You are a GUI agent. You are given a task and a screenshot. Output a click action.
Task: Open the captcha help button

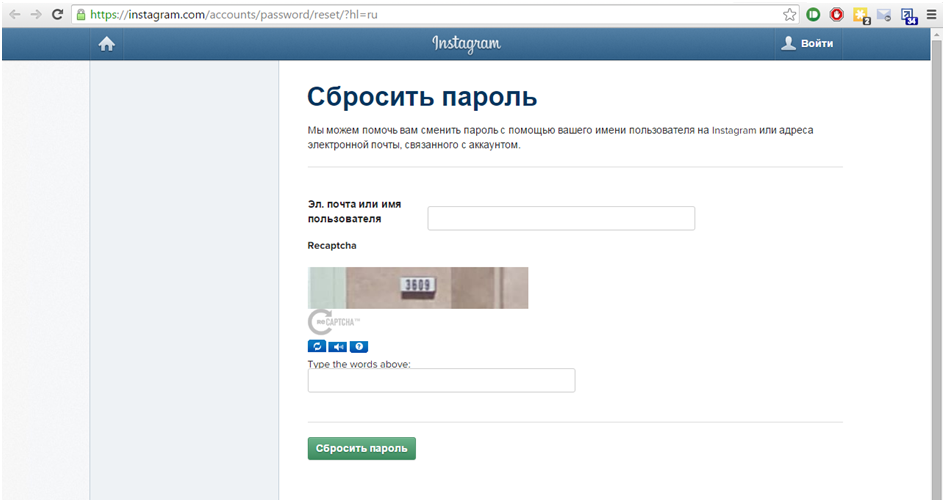tap(359, 347)
